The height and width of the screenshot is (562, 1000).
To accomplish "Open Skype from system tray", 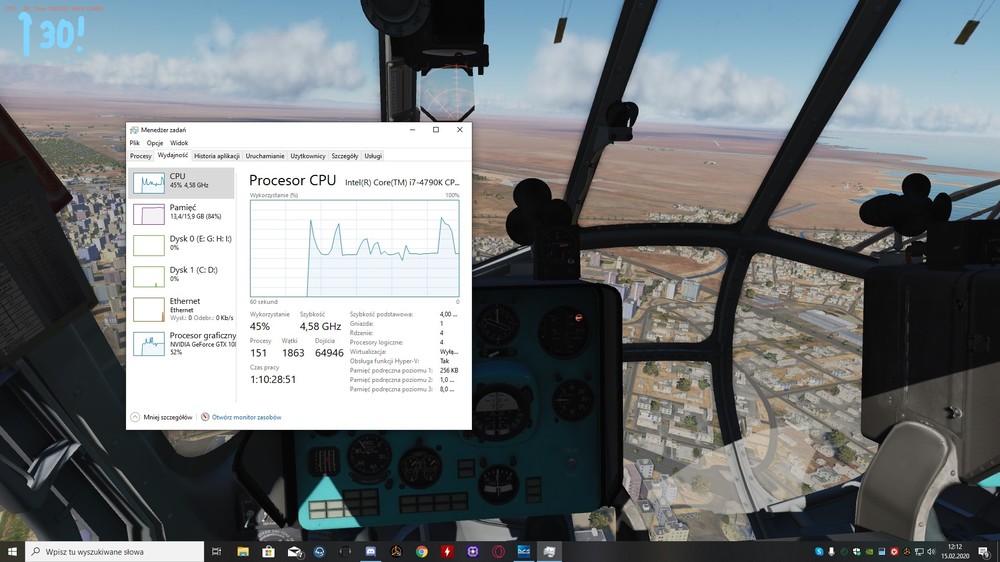I will (x=819, y=551).
